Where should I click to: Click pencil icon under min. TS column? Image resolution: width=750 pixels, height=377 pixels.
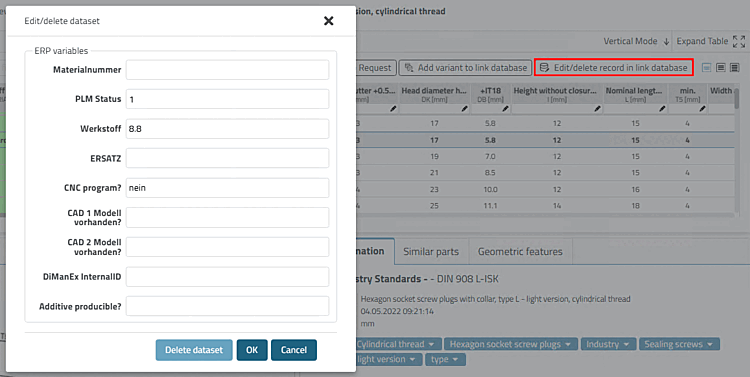pyautogui.click(x=702, y=109)
